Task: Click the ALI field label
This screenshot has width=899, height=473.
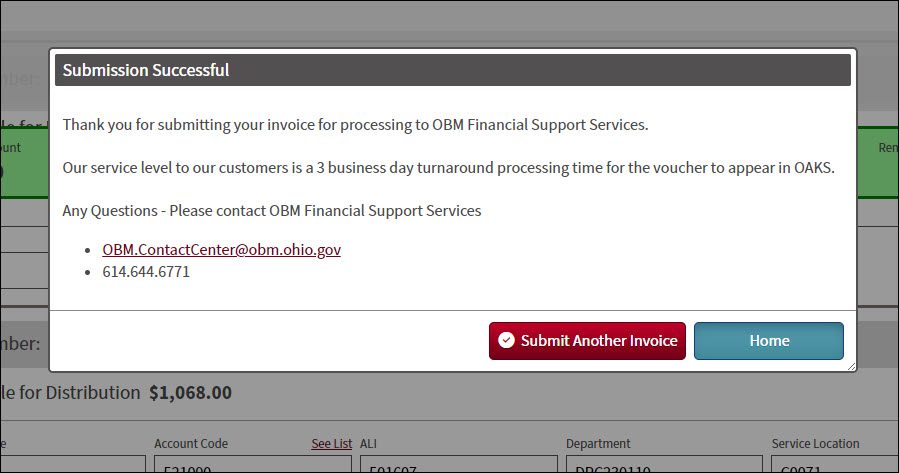Action: point(368,444)
